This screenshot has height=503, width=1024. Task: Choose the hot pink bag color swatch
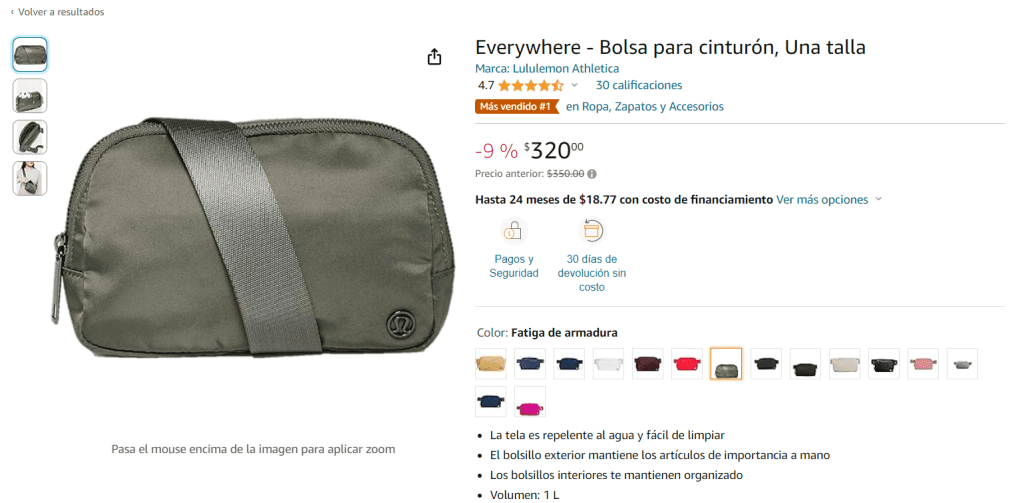(x=530, y=402)
